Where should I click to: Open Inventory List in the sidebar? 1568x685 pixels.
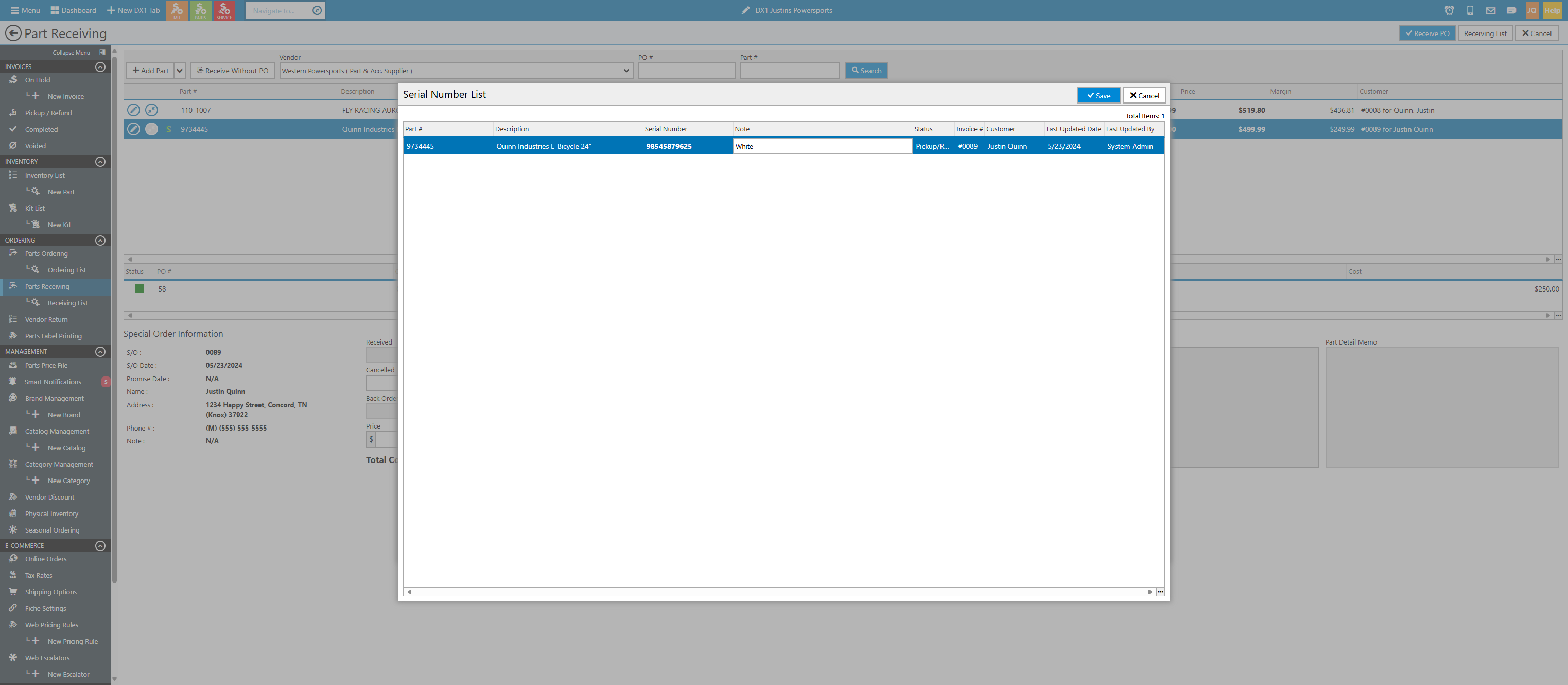44,175
